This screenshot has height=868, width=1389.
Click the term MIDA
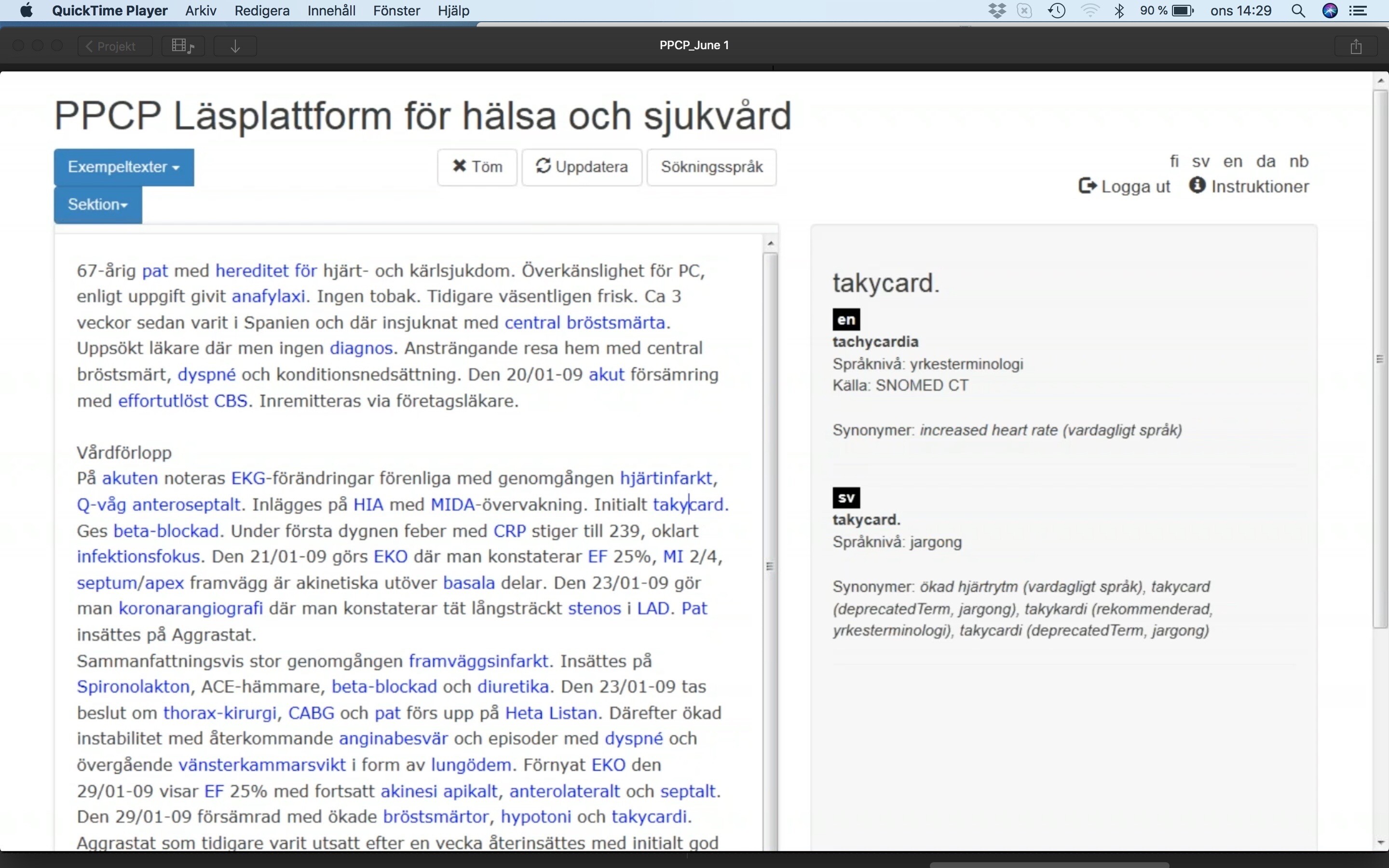tap(453, 504)
